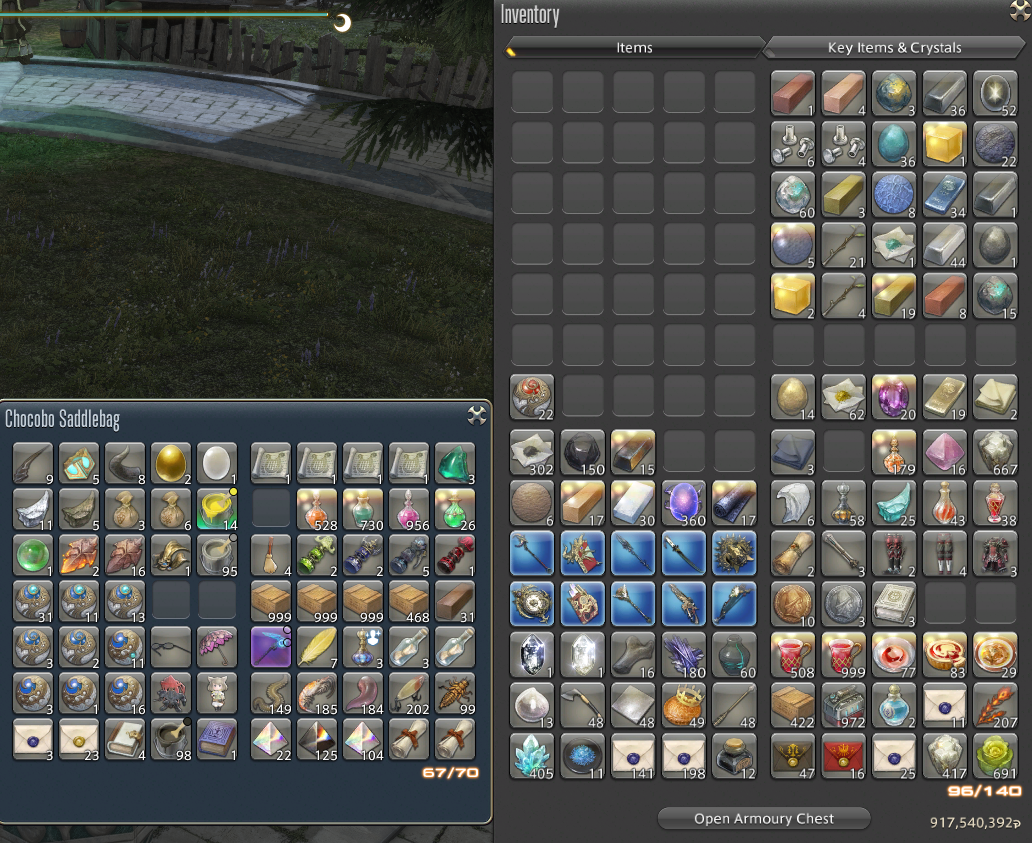Select the green rose stack of 691
1032x843 pixels.
point(995,757)
